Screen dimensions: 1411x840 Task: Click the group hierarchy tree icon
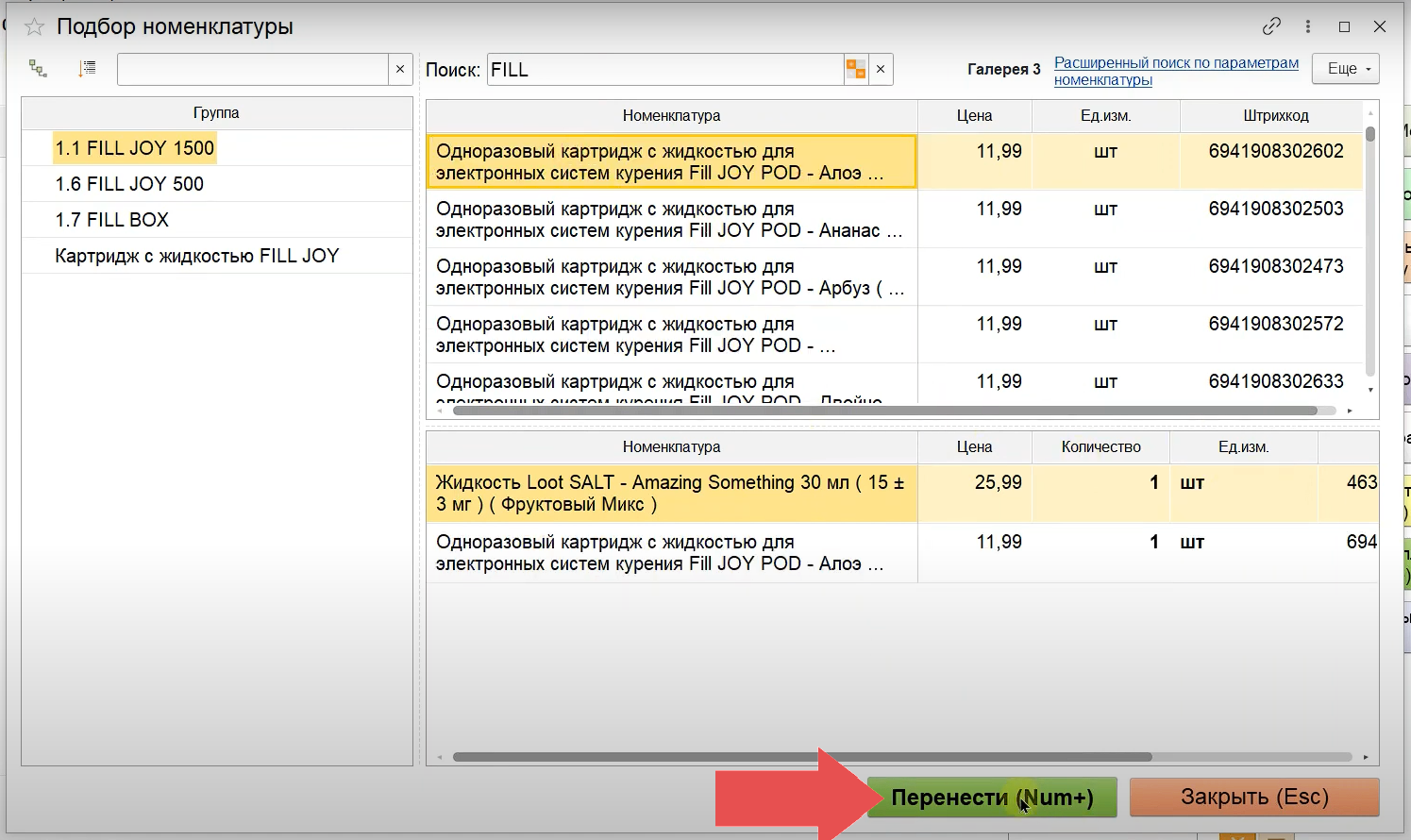(38, 69)
